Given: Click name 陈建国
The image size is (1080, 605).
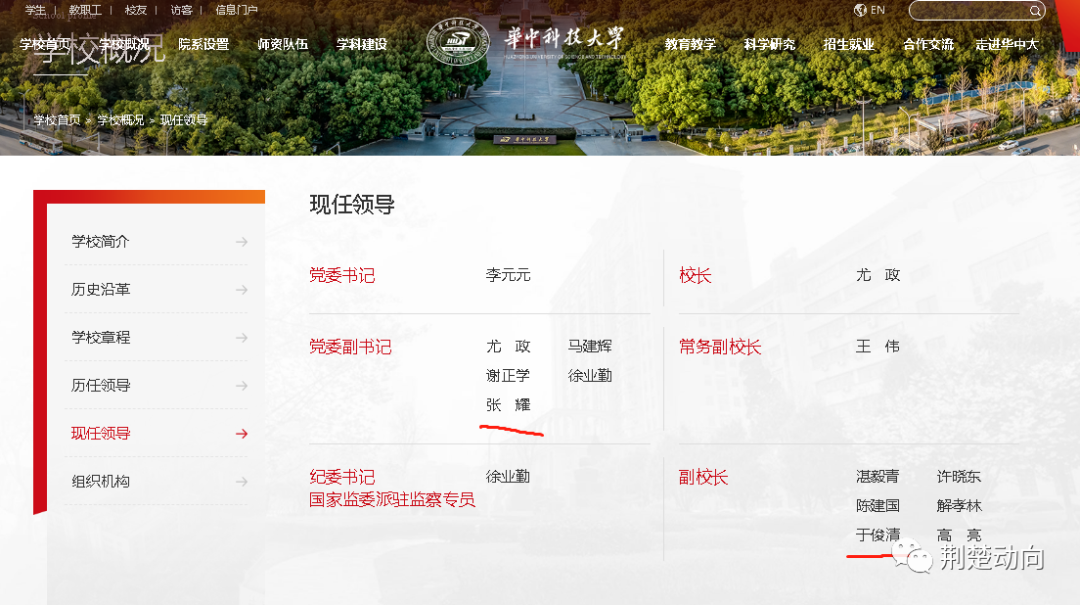Looking at the screenshot, I should 878,506.
